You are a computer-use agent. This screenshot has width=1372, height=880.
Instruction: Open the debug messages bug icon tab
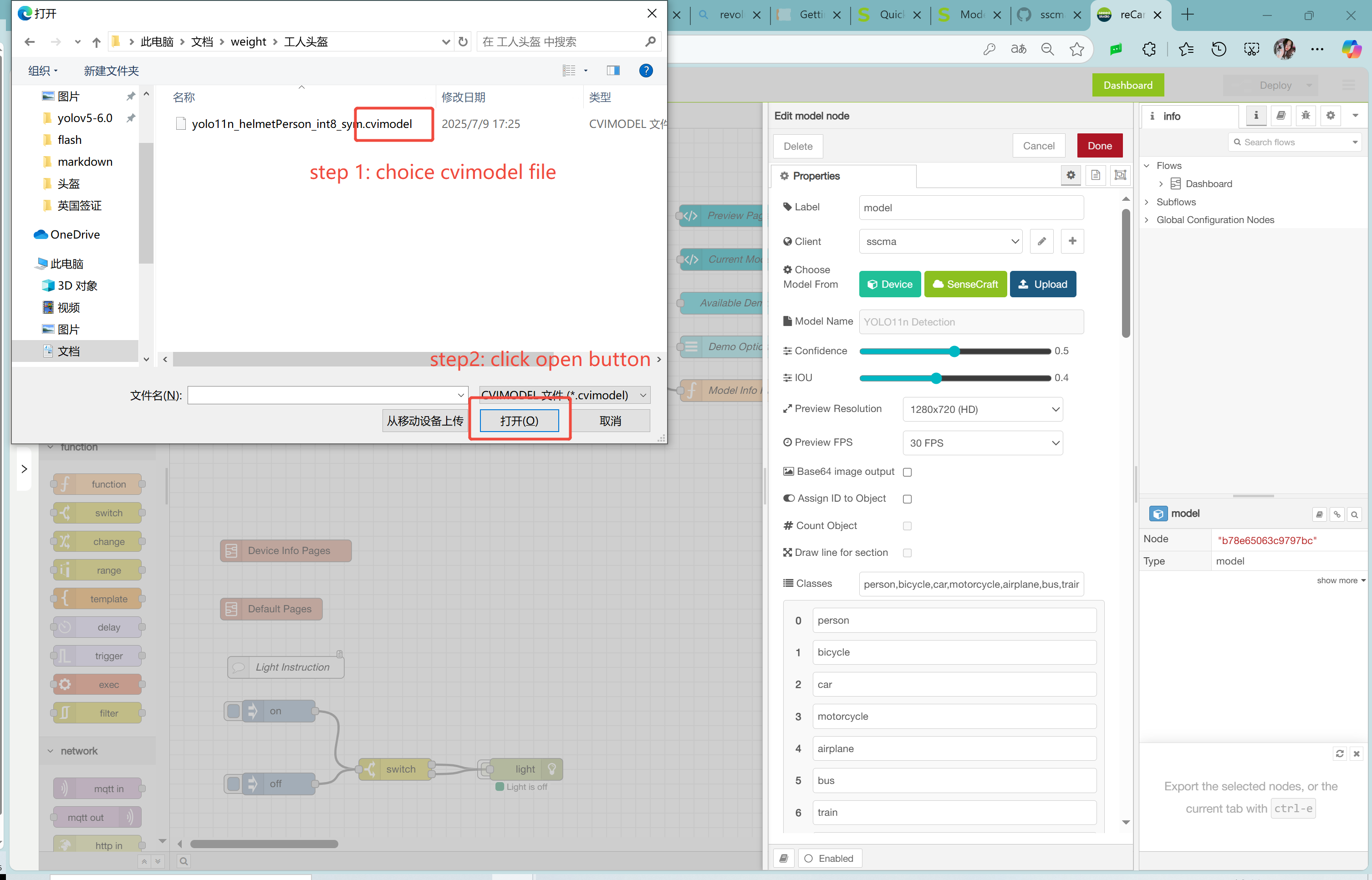click(x=1306, y=116)
